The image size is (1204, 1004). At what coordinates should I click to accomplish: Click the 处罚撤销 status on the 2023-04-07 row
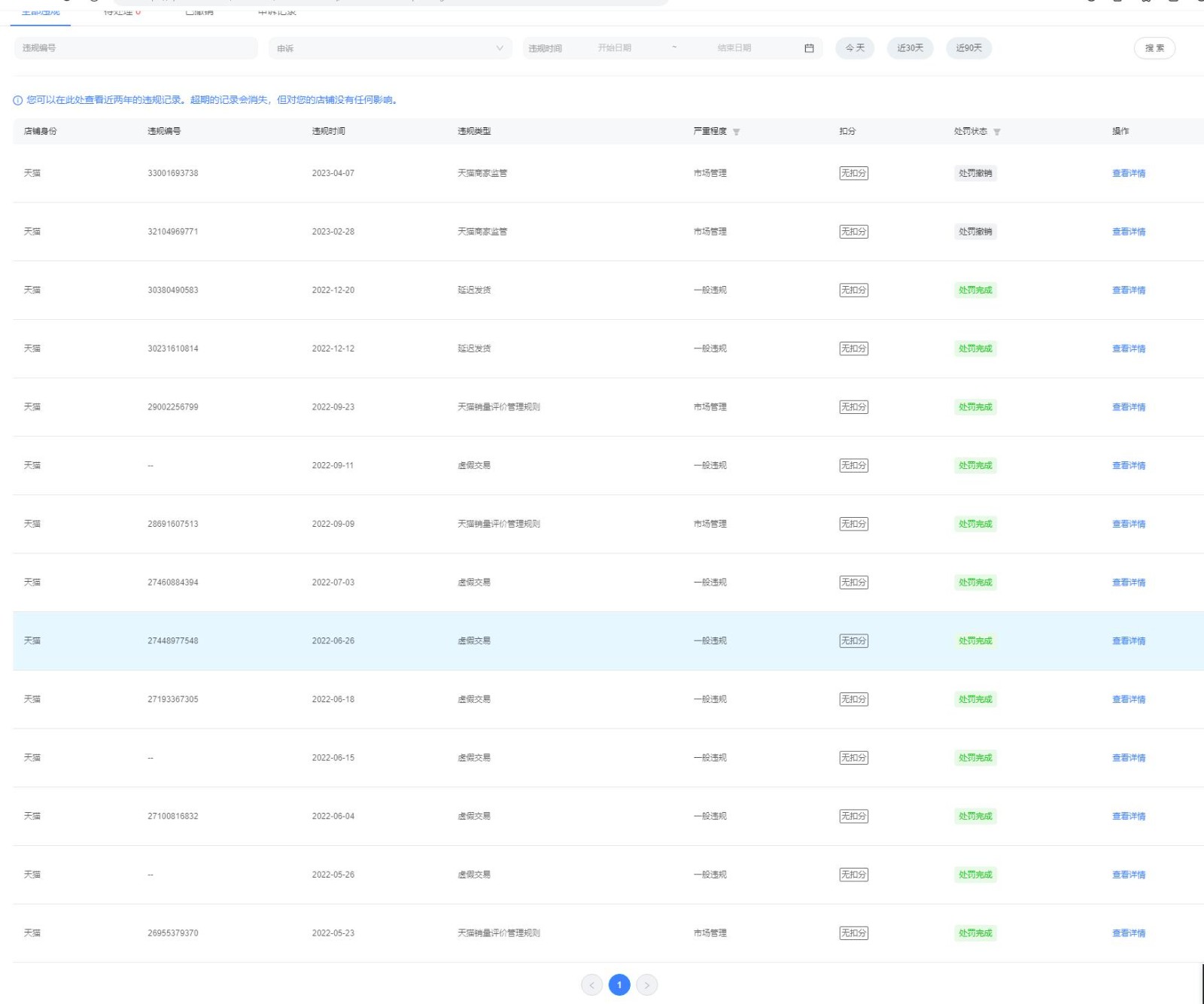click(x=975, y=173)
